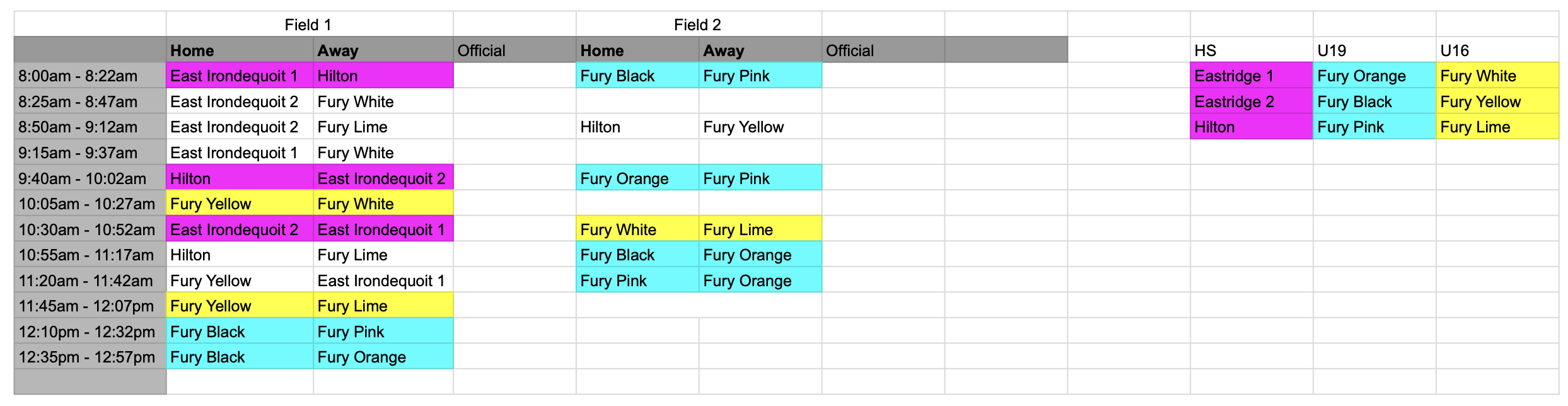Click the Fury Yellow cell at 10:05am
This screenshot has width=1568, height=406.
click(x=240, y=204)
